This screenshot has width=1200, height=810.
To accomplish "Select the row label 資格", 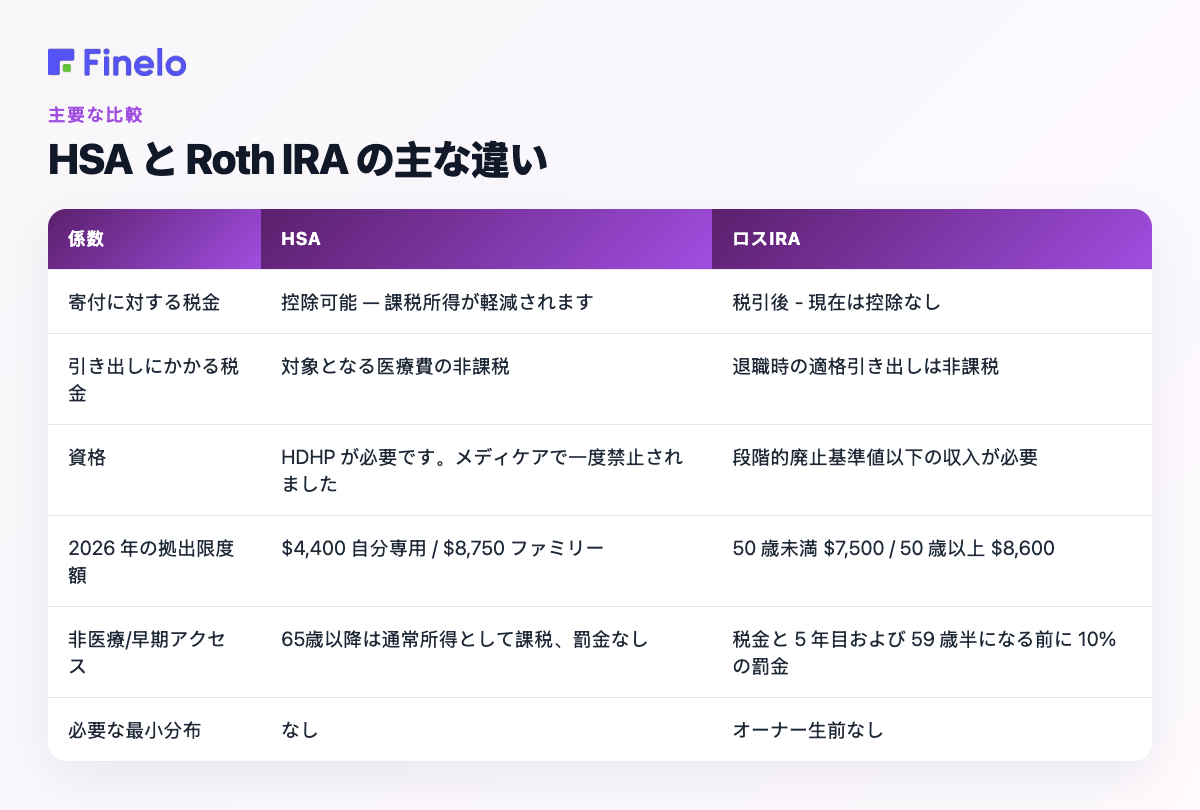I will 85,458.
